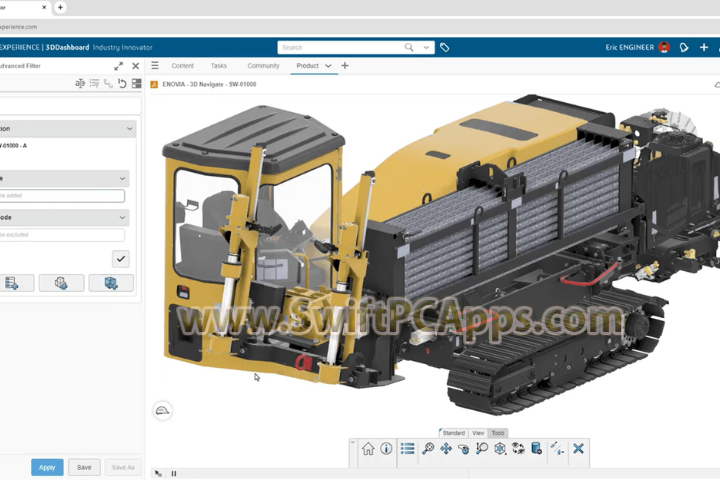Click the browser address bar URL
Viewport: 720px width, 480px height.
pyautogui.click(x=18, y=27)
